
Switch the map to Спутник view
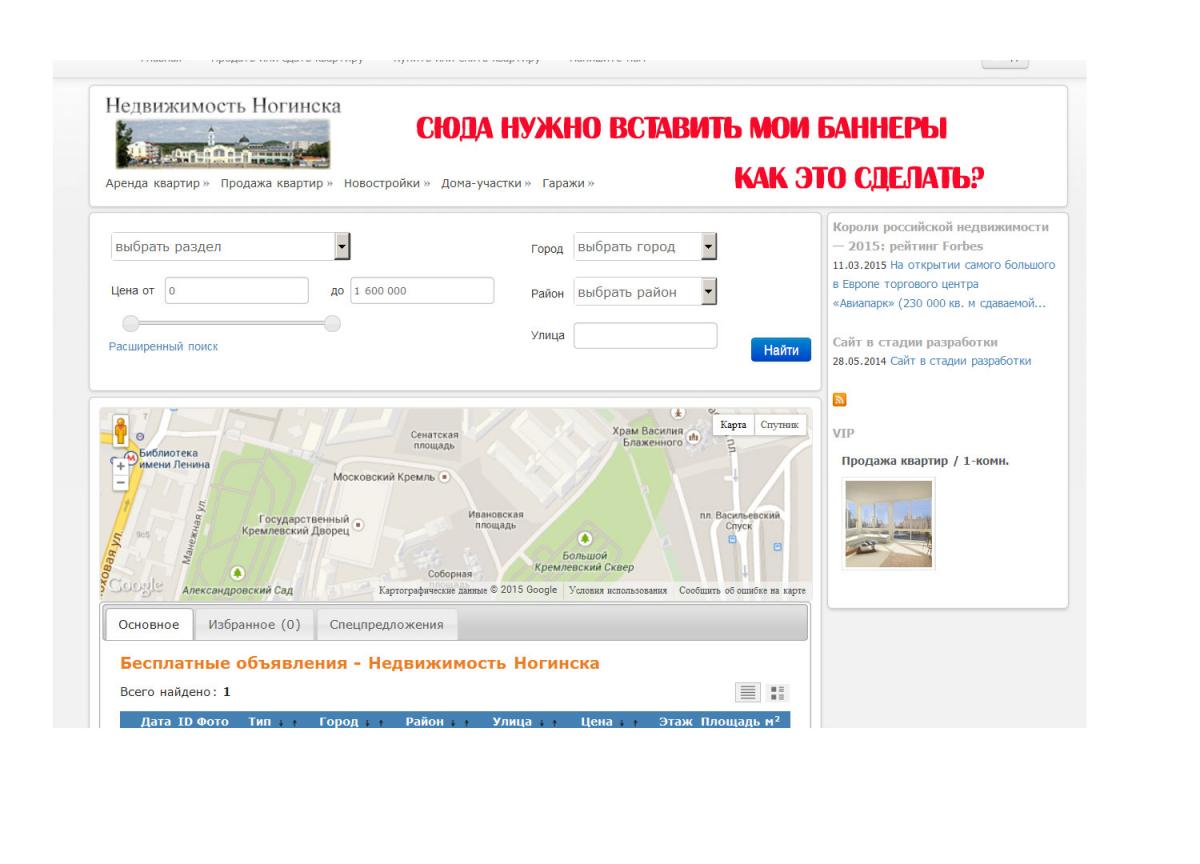click(x=780, y=425)
